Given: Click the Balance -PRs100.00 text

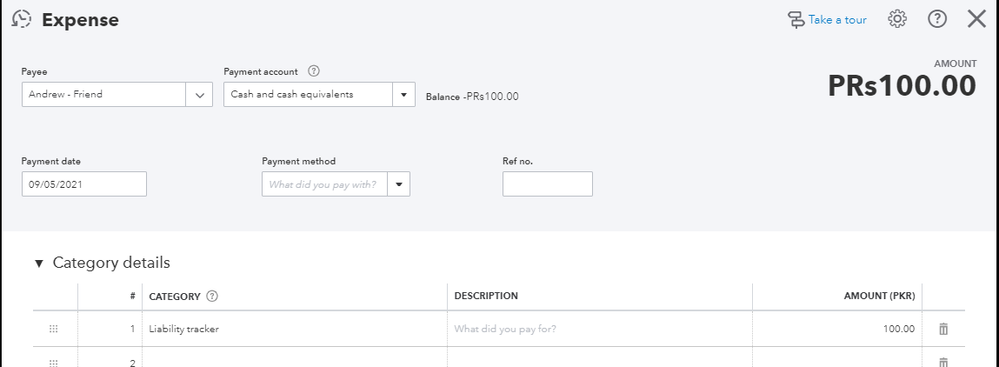Looking at the screenshot, I should (x=472, y=97).
